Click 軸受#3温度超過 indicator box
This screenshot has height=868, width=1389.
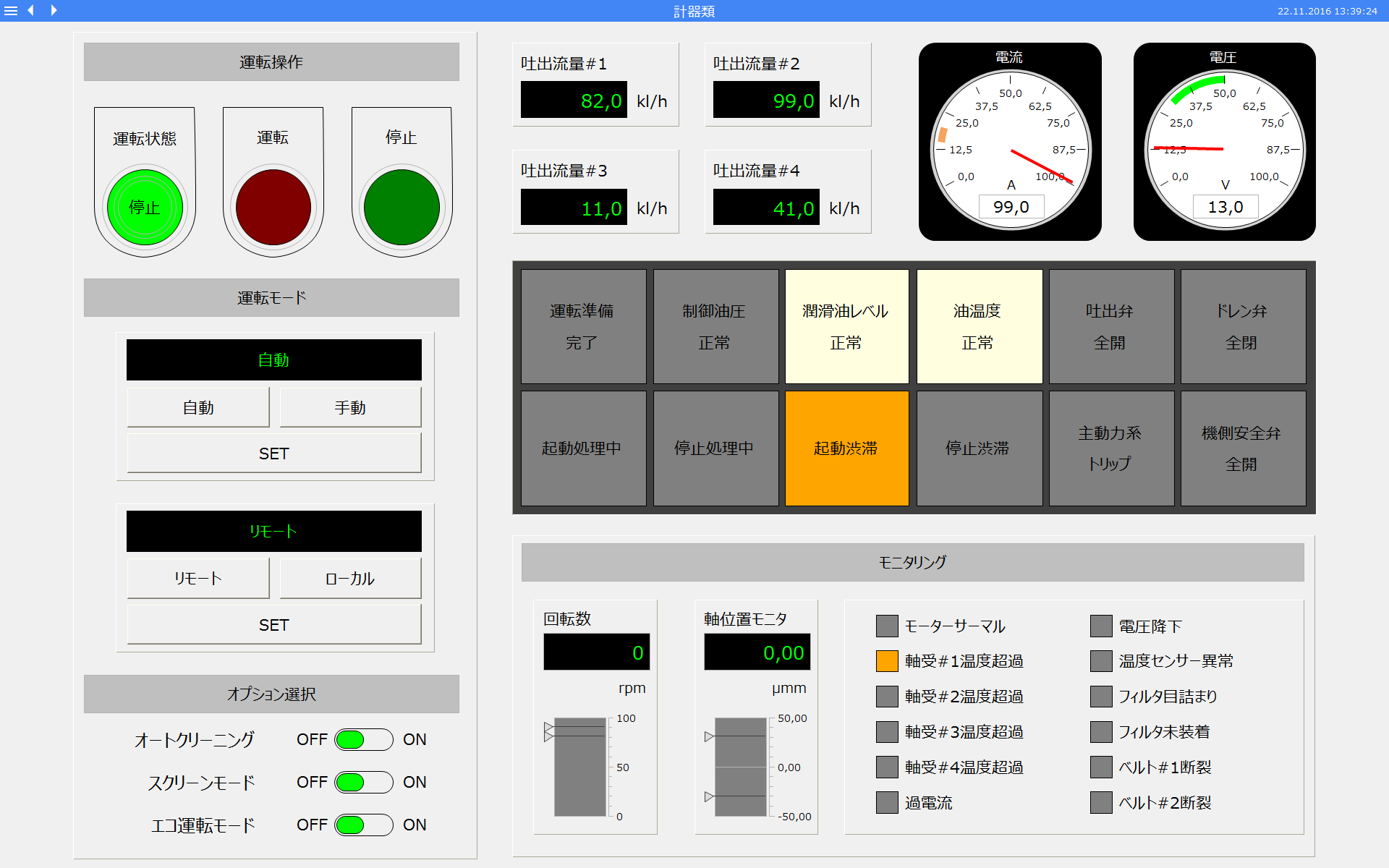(x=887, y=732)
